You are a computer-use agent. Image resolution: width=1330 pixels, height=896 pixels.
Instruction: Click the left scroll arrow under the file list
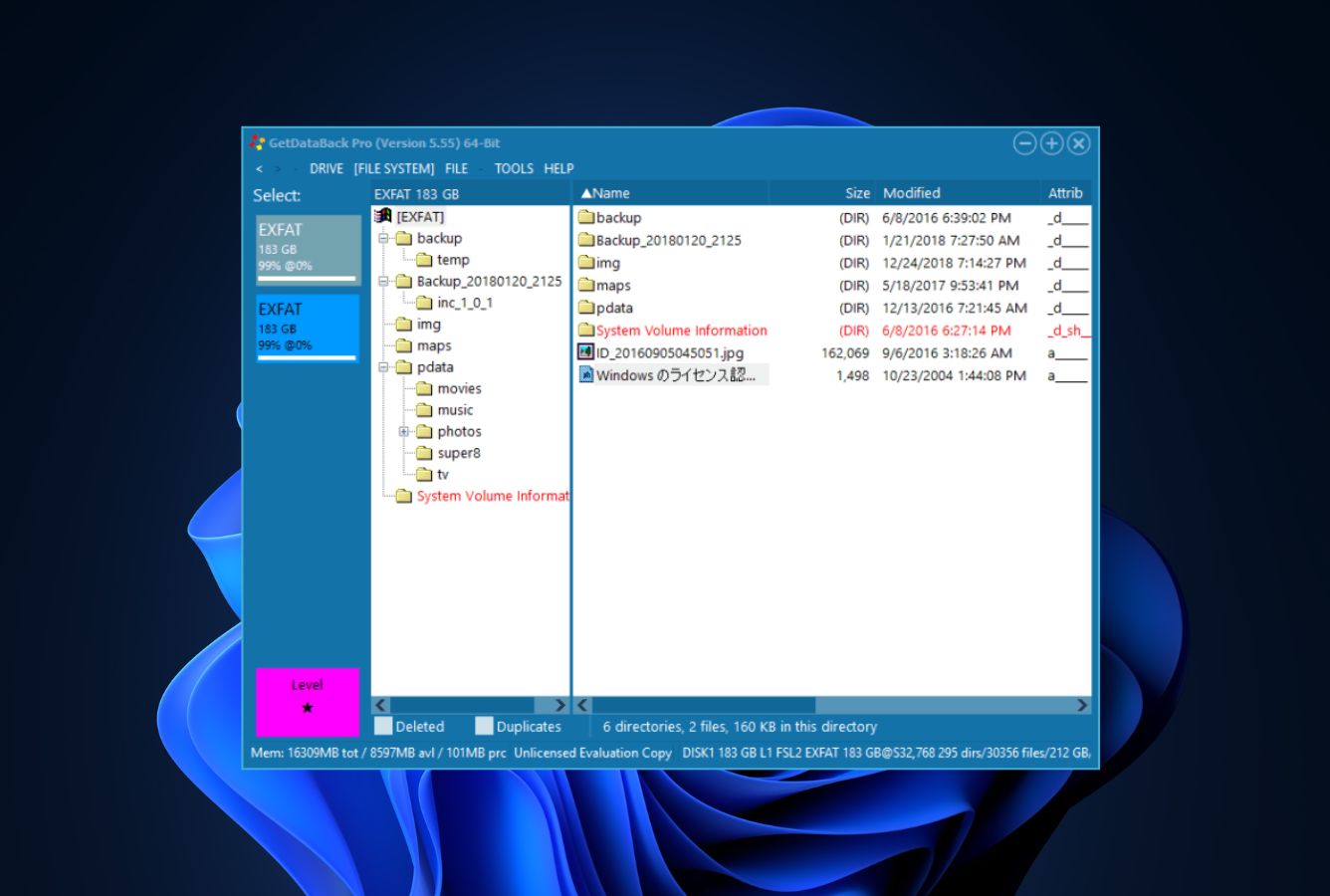point(583,705)
